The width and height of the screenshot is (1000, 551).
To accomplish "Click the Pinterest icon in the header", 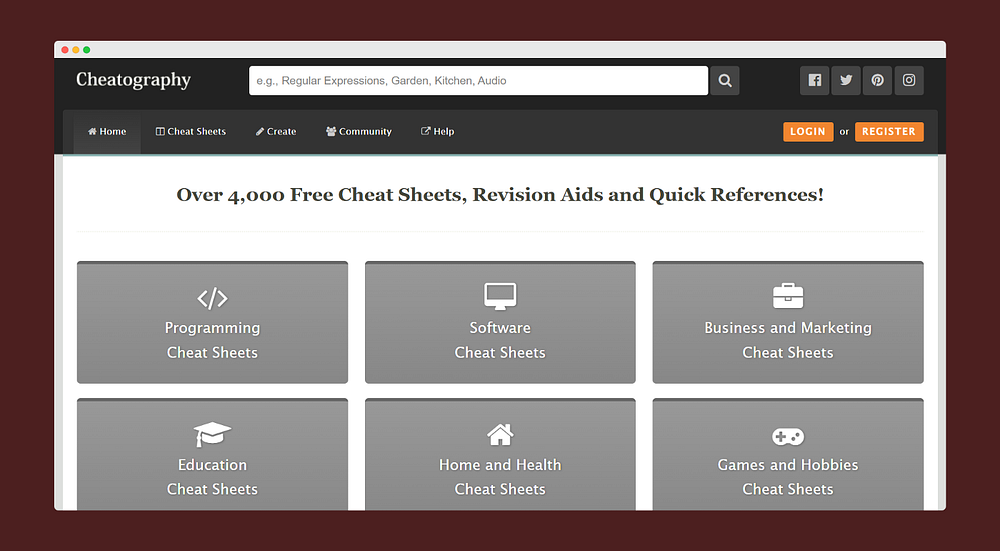I will pyautogui.click(x=877, y=81).
